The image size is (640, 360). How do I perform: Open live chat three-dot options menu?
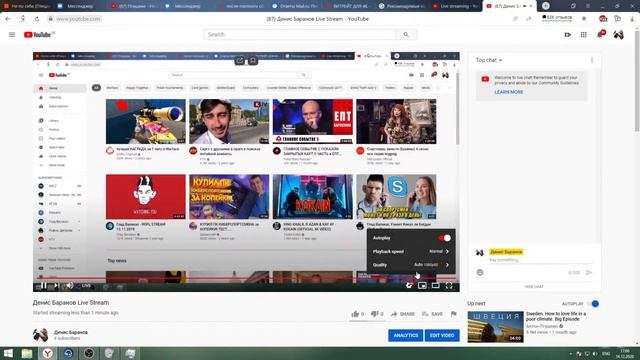point(592,60)
